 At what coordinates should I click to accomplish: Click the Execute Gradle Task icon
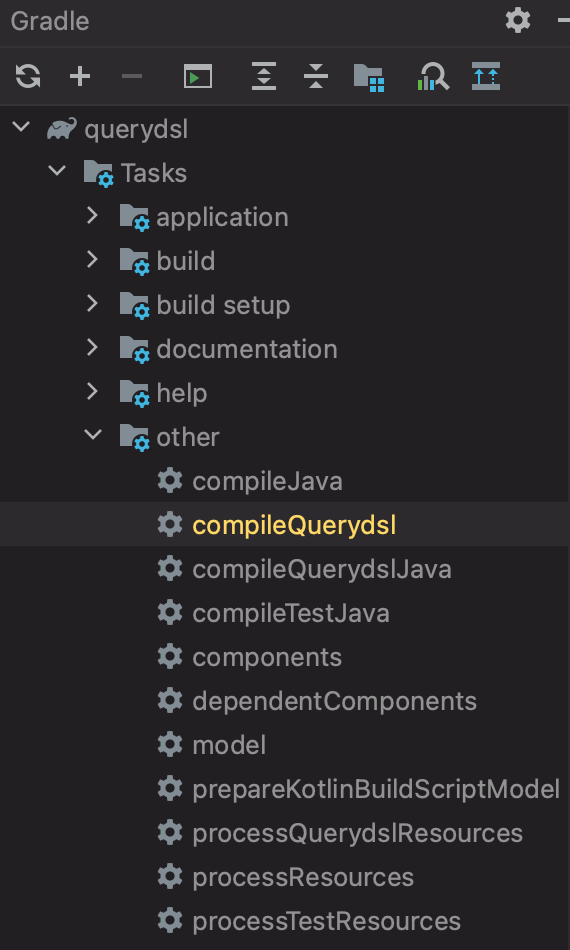point(198,77)
